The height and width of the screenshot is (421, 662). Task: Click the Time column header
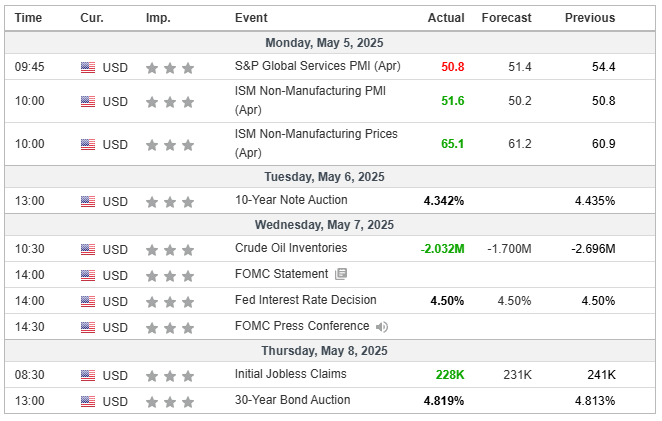coord(28,18)
